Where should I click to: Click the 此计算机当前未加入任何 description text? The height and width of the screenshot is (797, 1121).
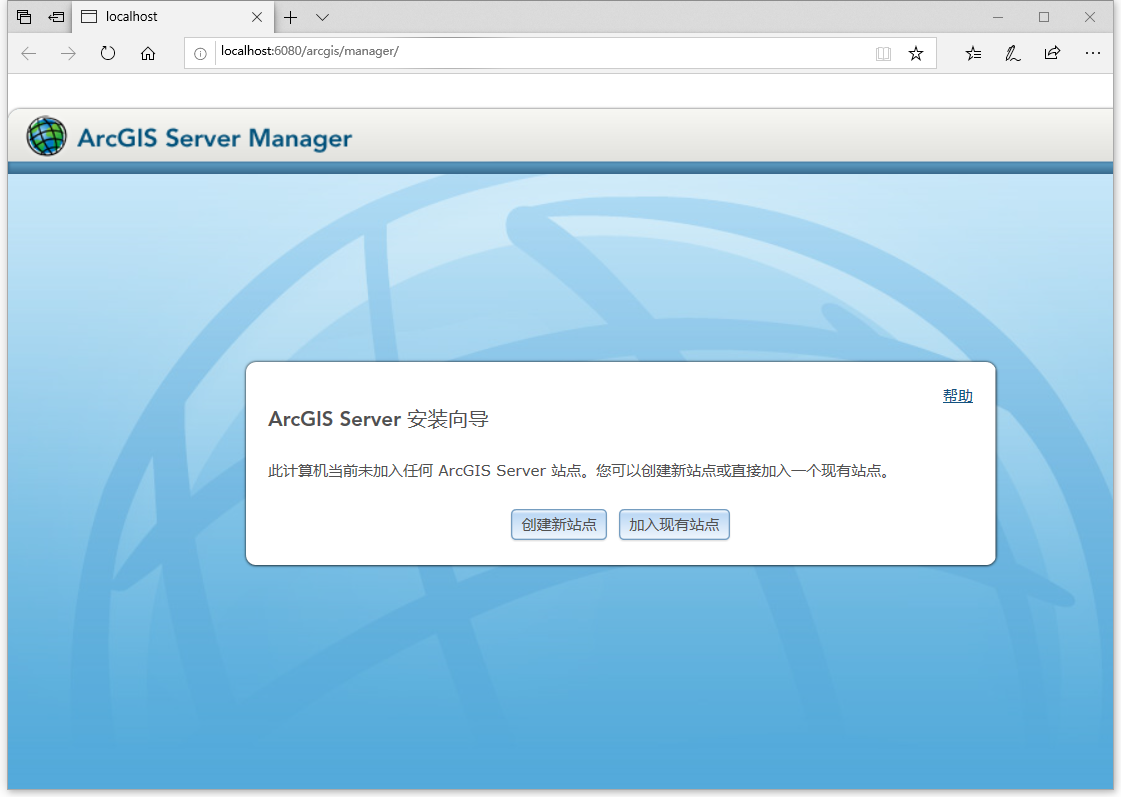point(580,471)
